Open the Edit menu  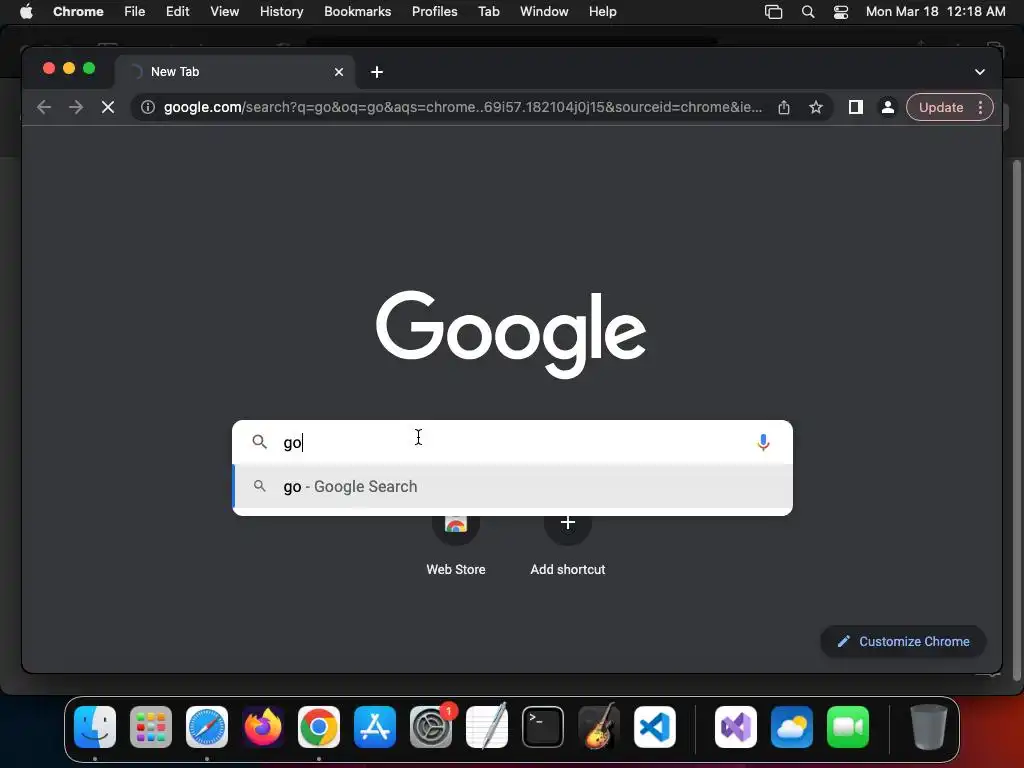pyautogui.click(x=177, y=11)
